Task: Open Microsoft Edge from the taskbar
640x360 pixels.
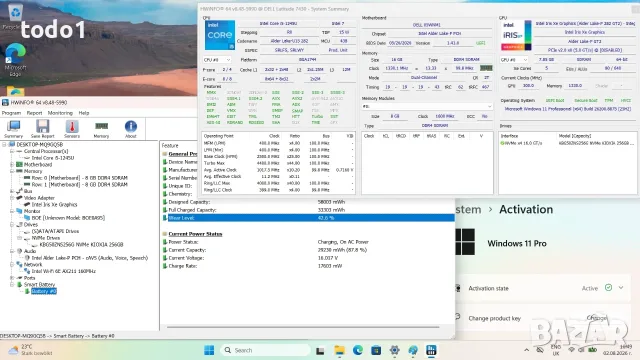Action: [x=358, y=350]
